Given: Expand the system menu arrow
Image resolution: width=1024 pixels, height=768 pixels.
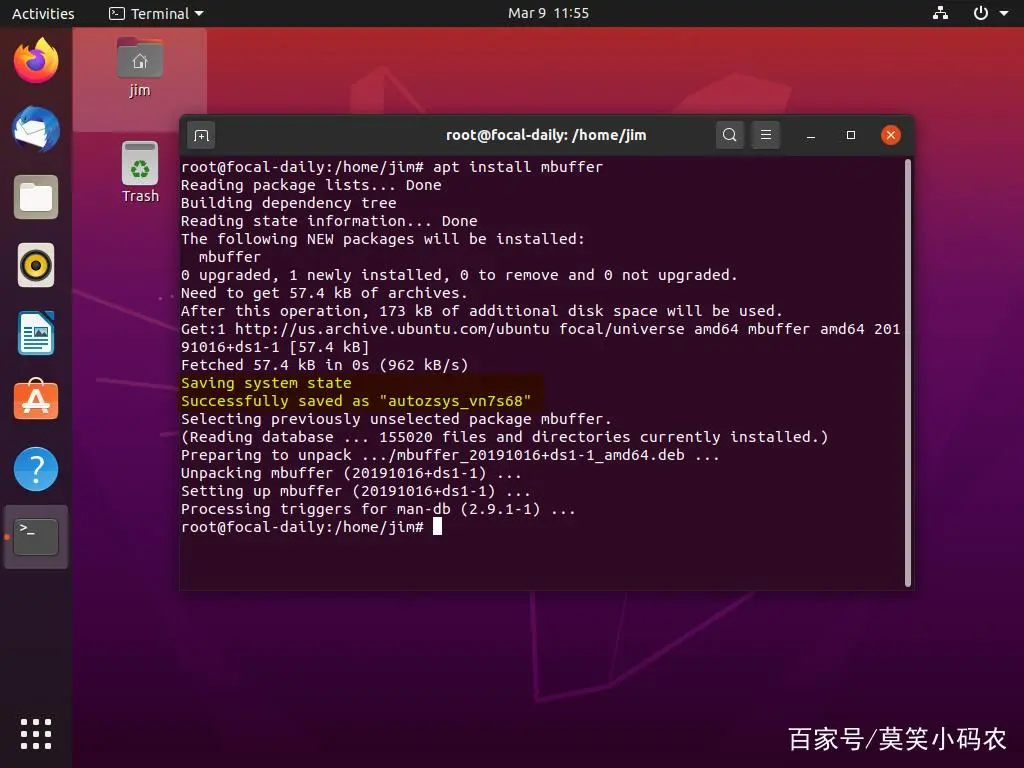Looking at the screenshot, I should [x=1004, y=13].
